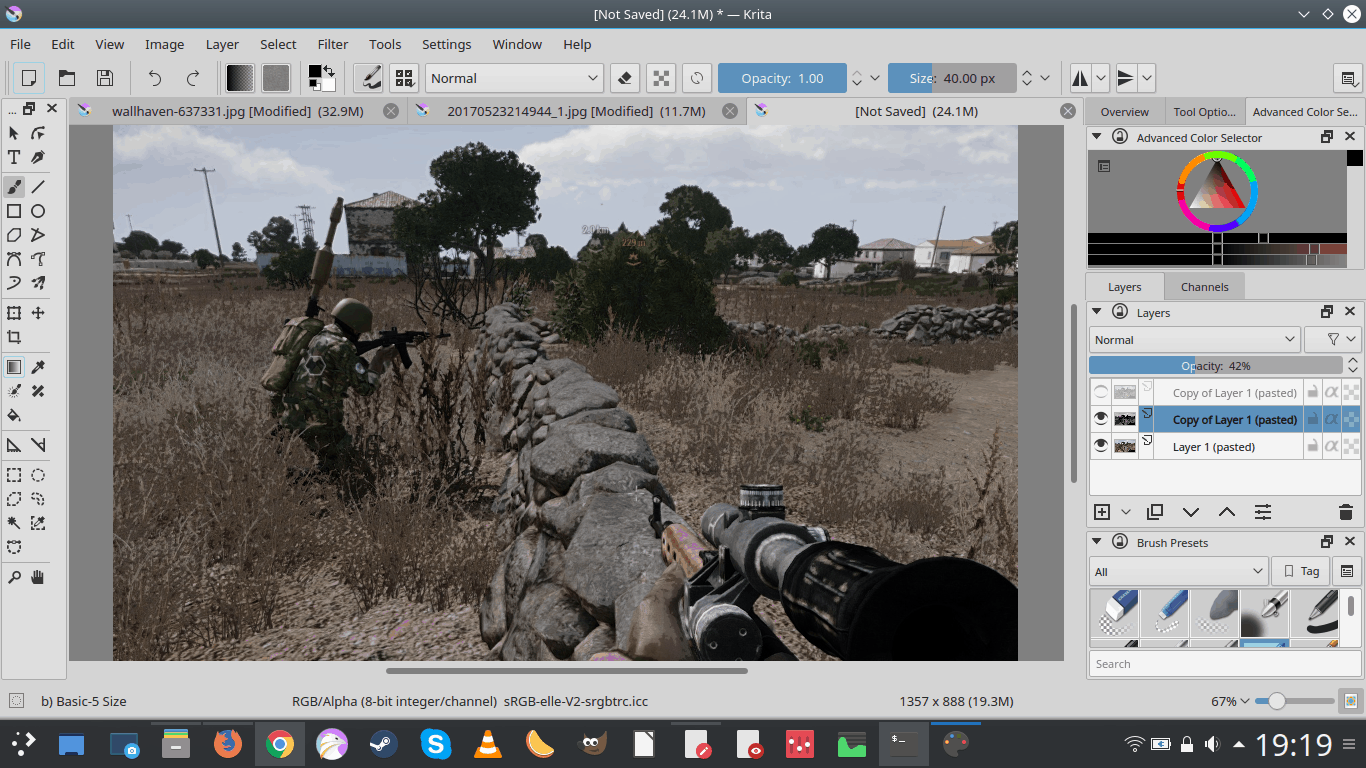This screenshot has height=768, width=1366.
Task: Move layer down with the down arrow
Action: pos(1191,512)
